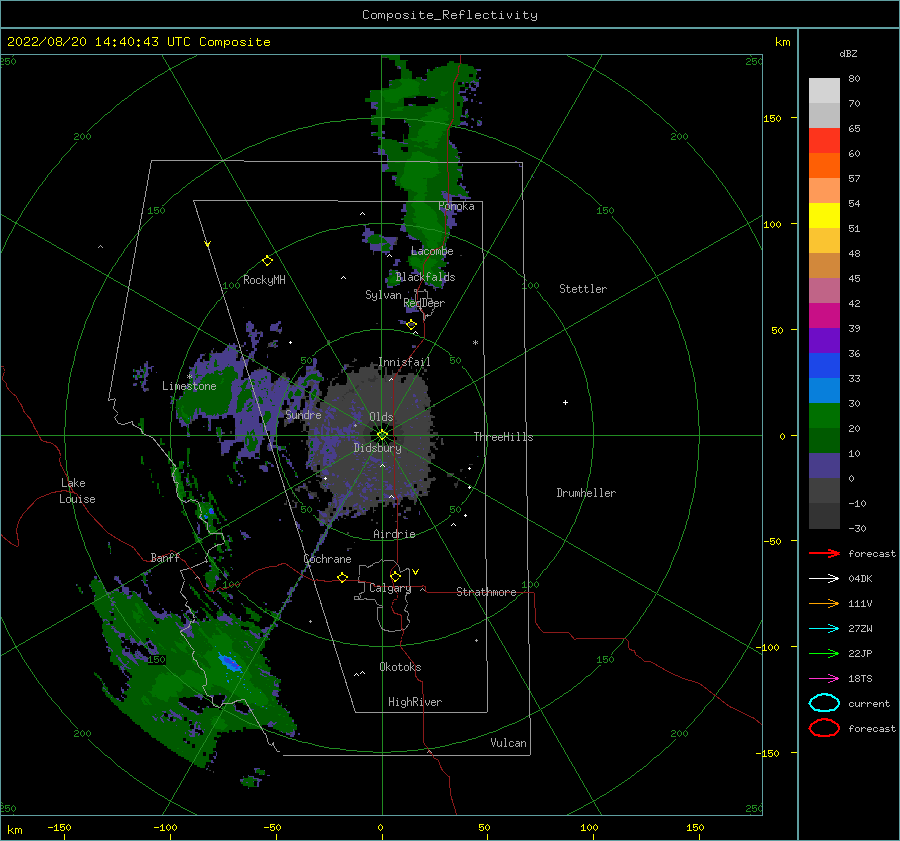Click the Vulcan label
The image size is (900, 841).
coord(508,743)
